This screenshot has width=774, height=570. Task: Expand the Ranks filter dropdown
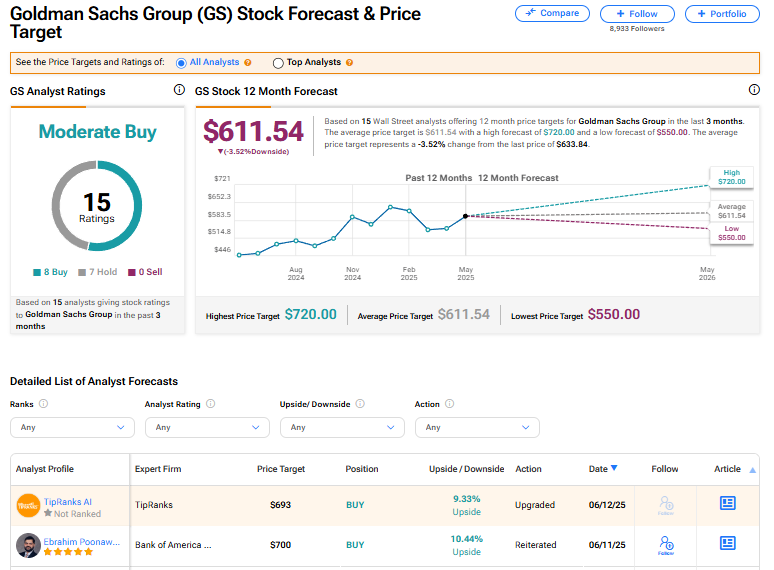coord(72,427)
